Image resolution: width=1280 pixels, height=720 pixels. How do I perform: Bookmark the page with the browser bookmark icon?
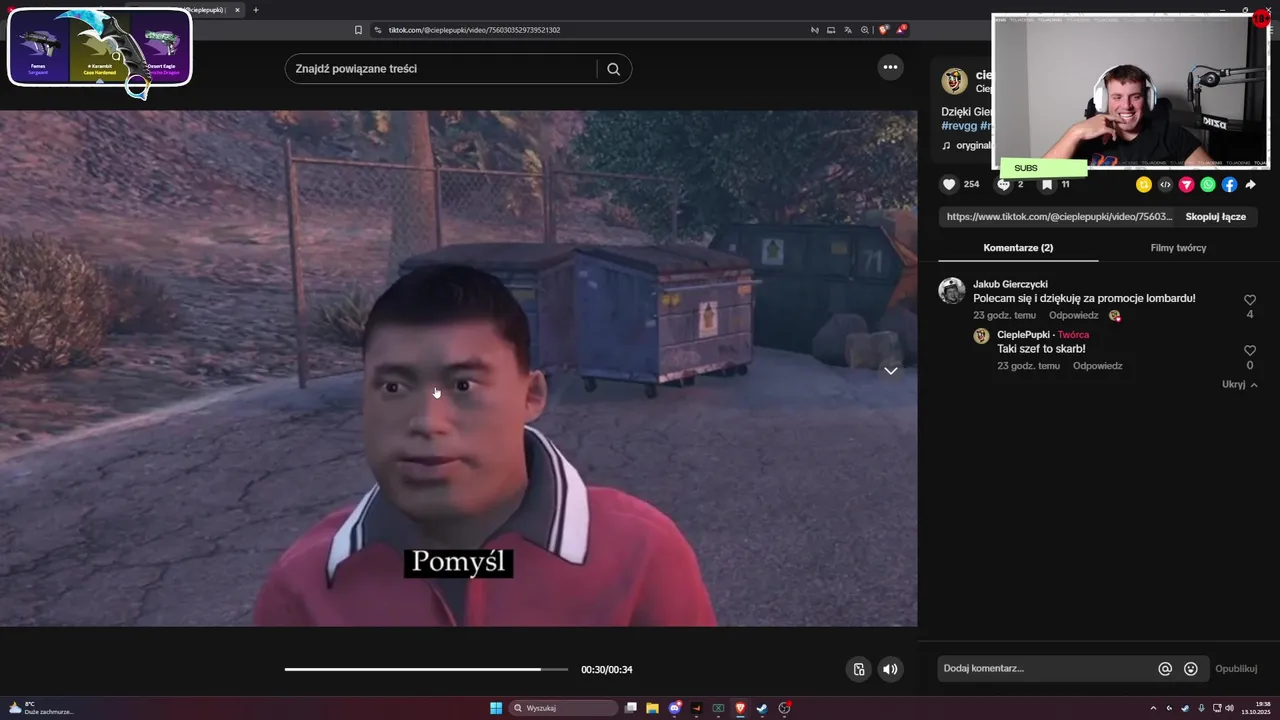tap(358, 30)
